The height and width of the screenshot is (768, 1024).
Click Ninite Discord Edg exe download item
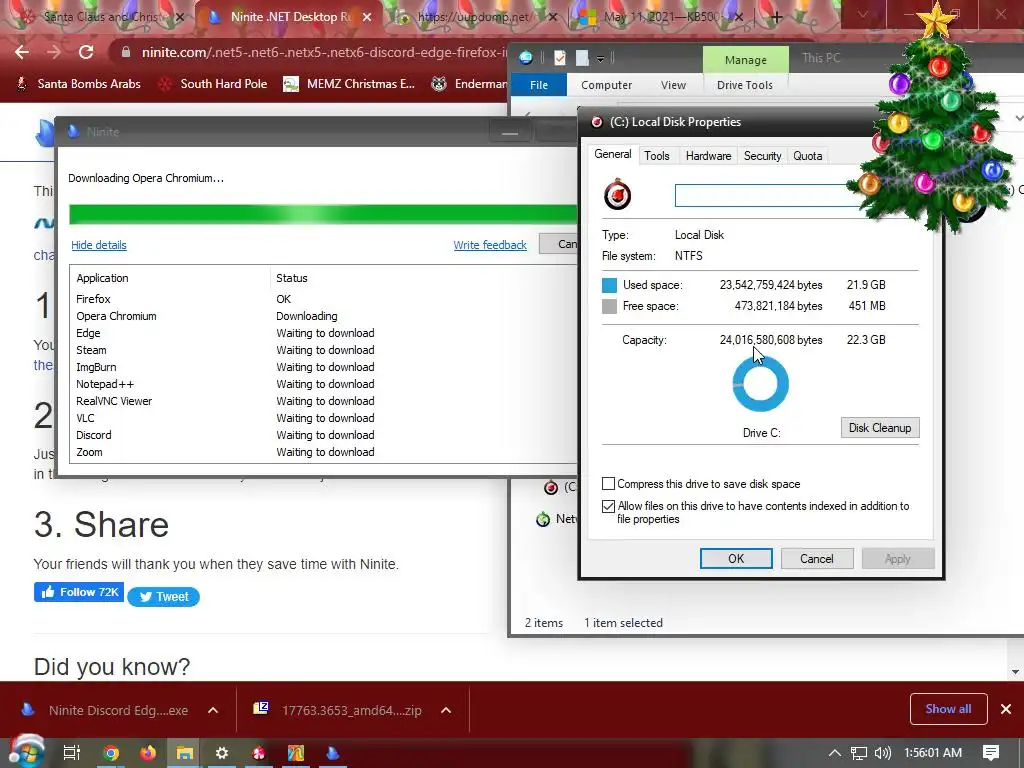point(104,710)
